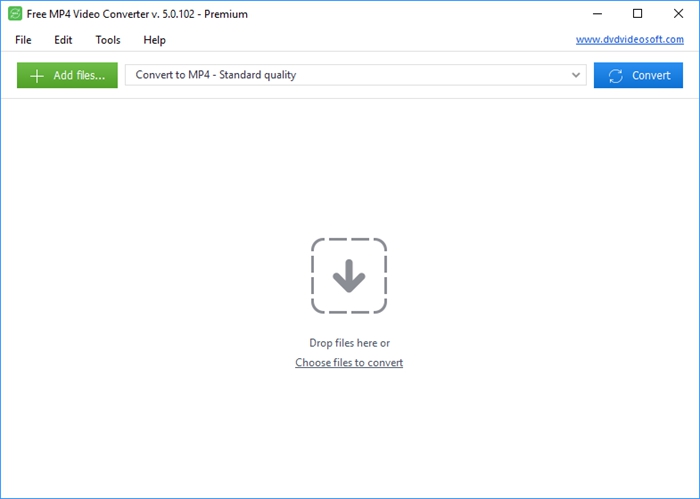
Task: Start conversion with the blue Convert button
Action: [x=638, y=75]
